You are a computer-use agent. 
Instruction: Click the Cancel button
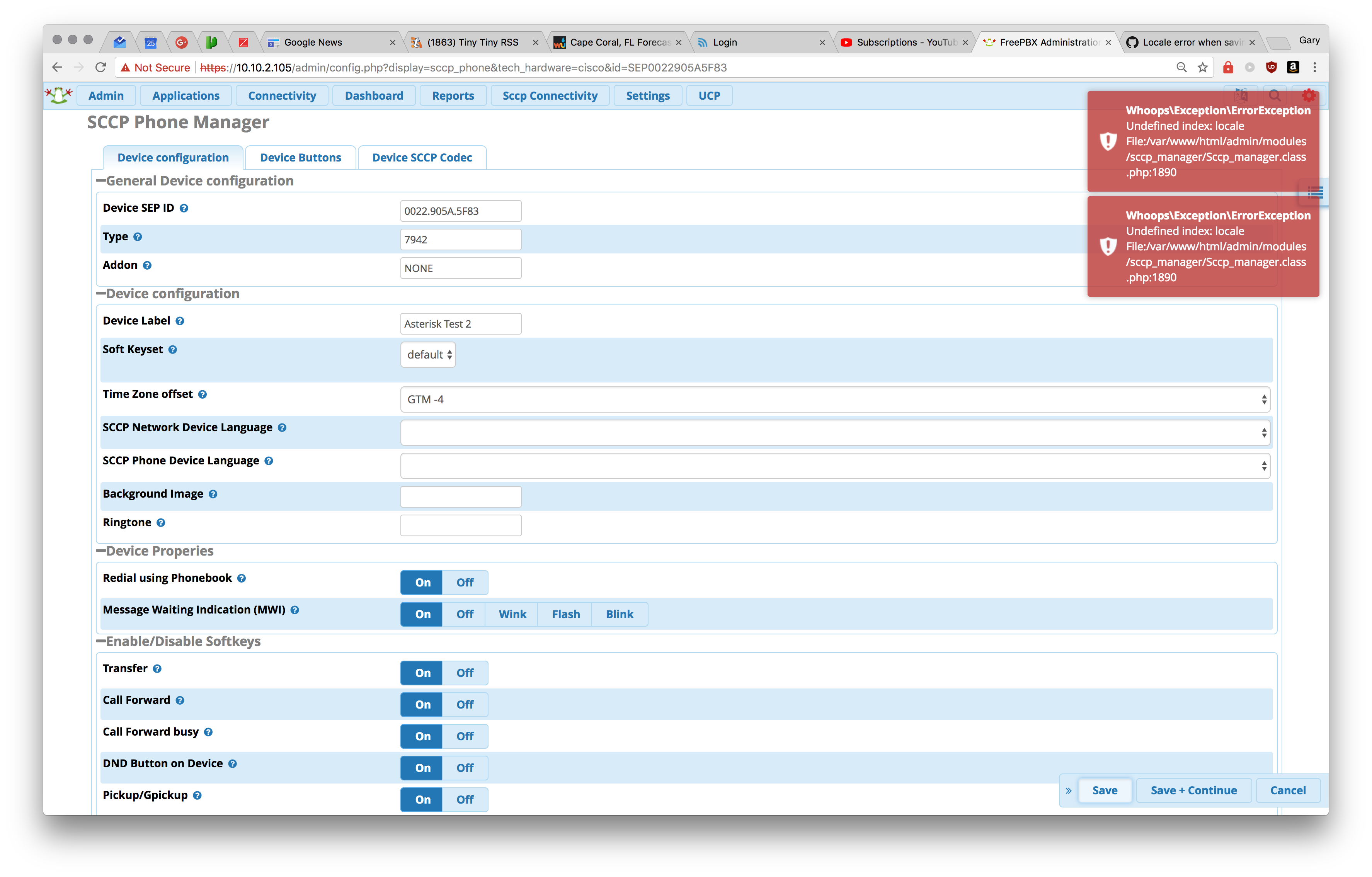(1288, 790)
